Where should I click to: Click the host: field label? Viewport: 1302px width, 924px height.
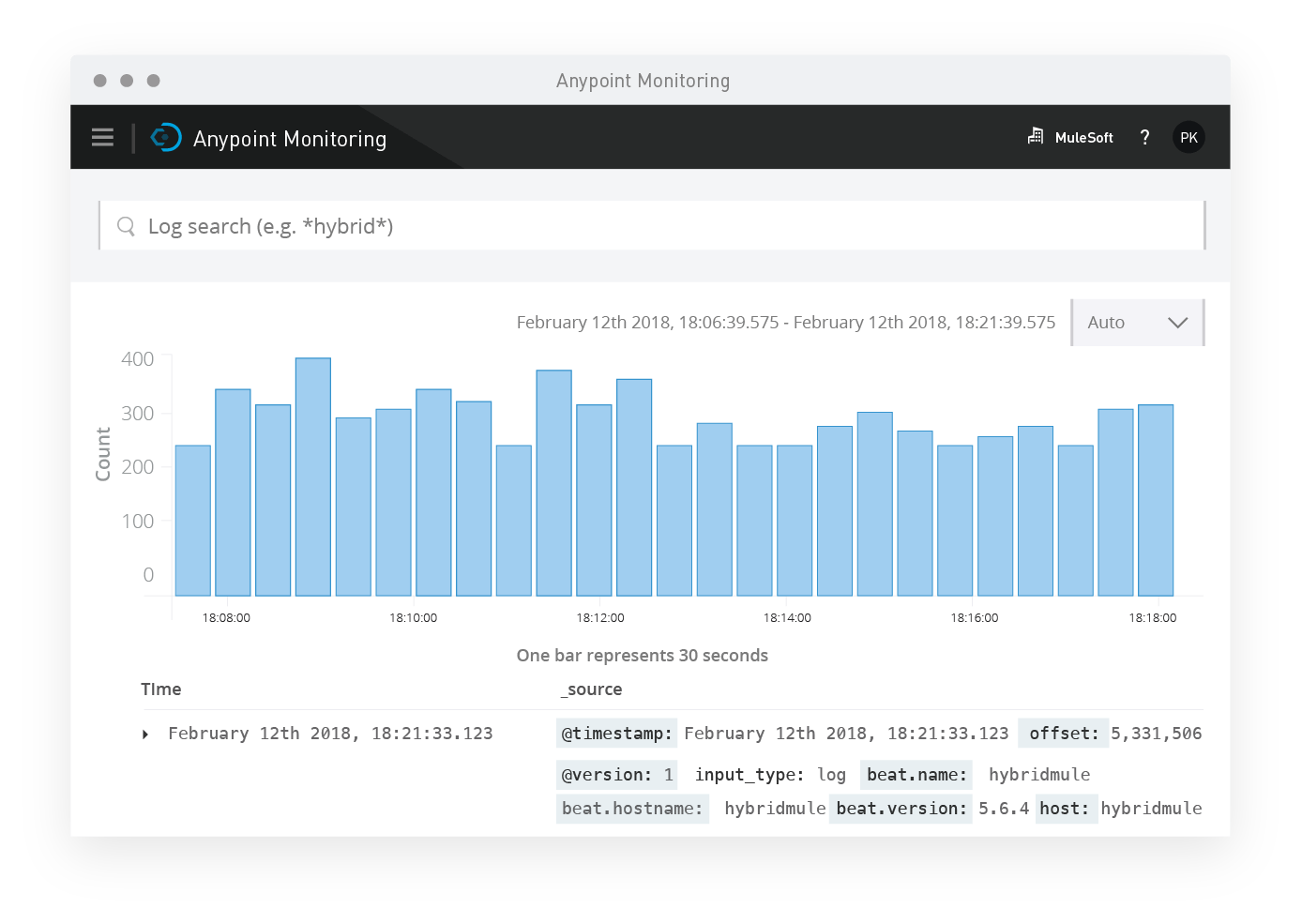tap(1066, 809)
